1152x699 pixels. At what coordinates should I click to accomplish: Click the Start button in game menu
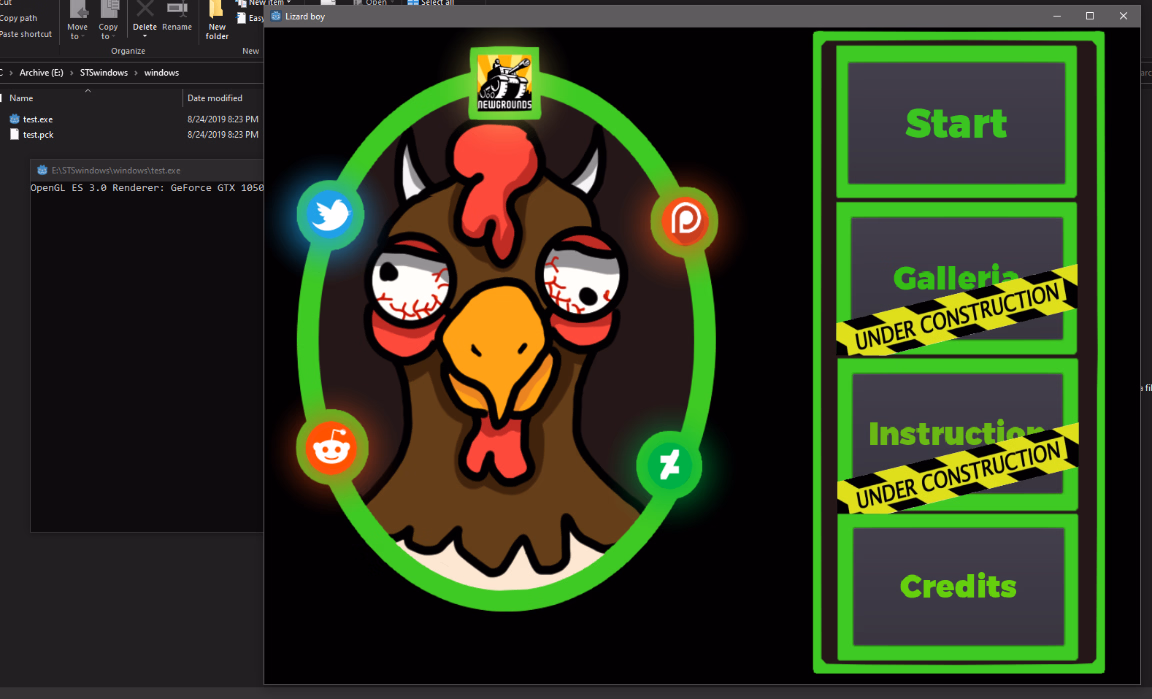pyautogui.click(x=956, y=123)
